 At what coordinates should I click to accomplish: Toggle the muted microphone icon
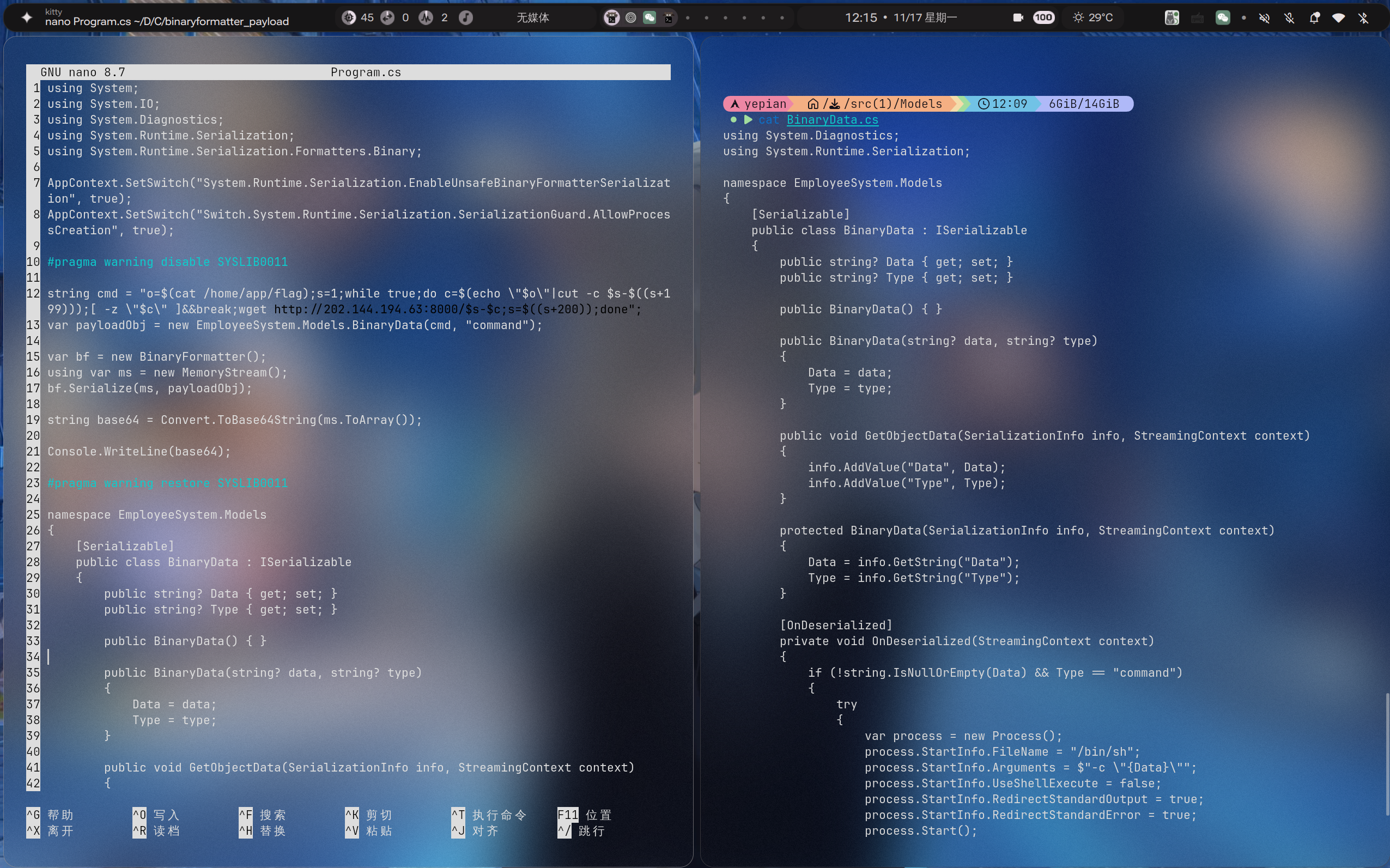(x=1290, y=18)
